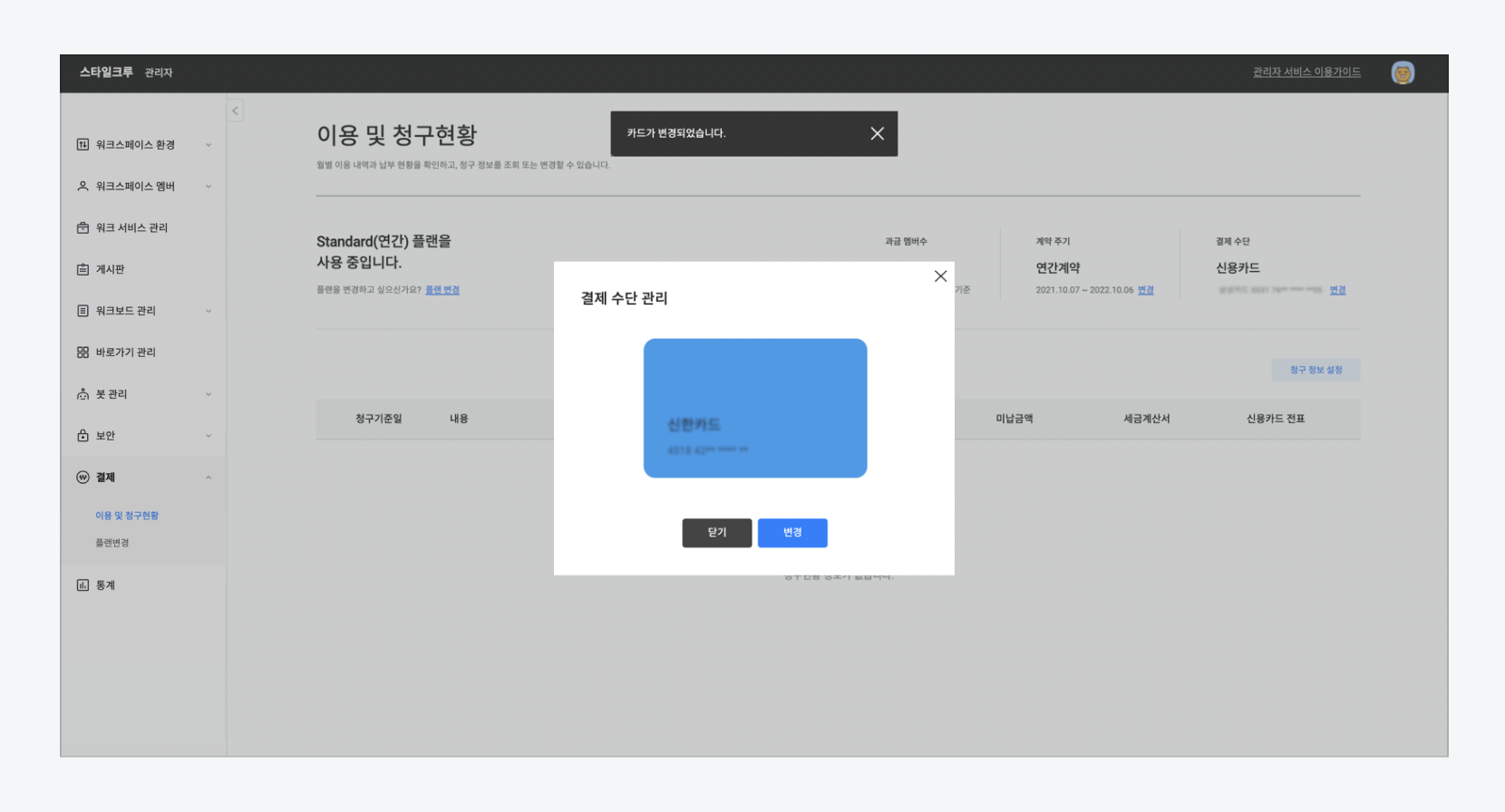Expand the 워크보드 관리 submenu arrow
The width and height of the screenshot is (1505, 812).
click(209, 311)
